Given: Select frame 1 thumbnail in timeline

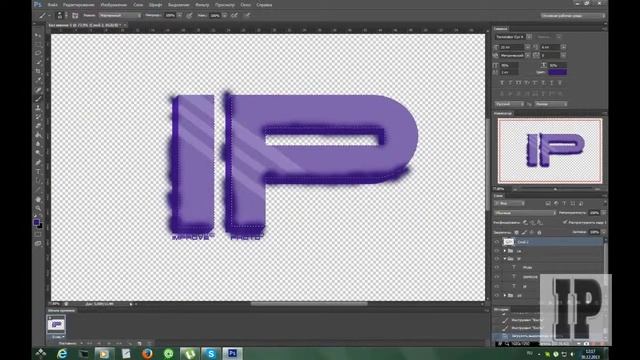Looking at the screenshot, I should point(56,324).
